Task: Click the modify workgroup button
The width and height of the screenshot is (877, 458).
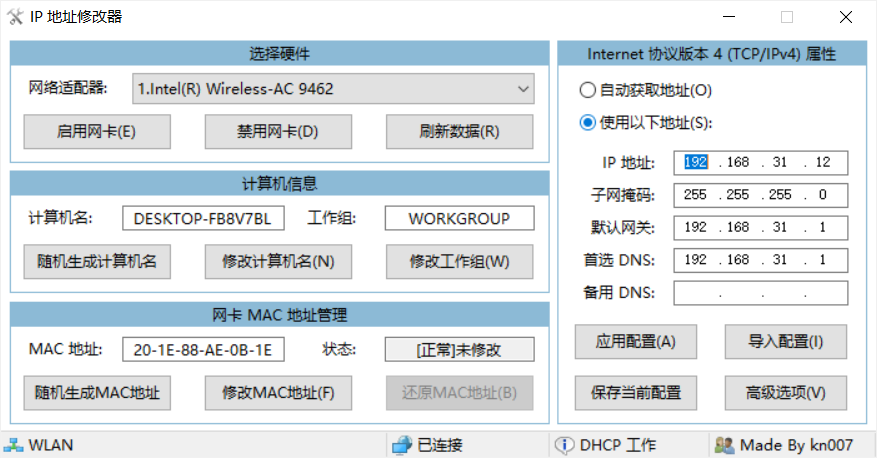Action: coord(459,261)
